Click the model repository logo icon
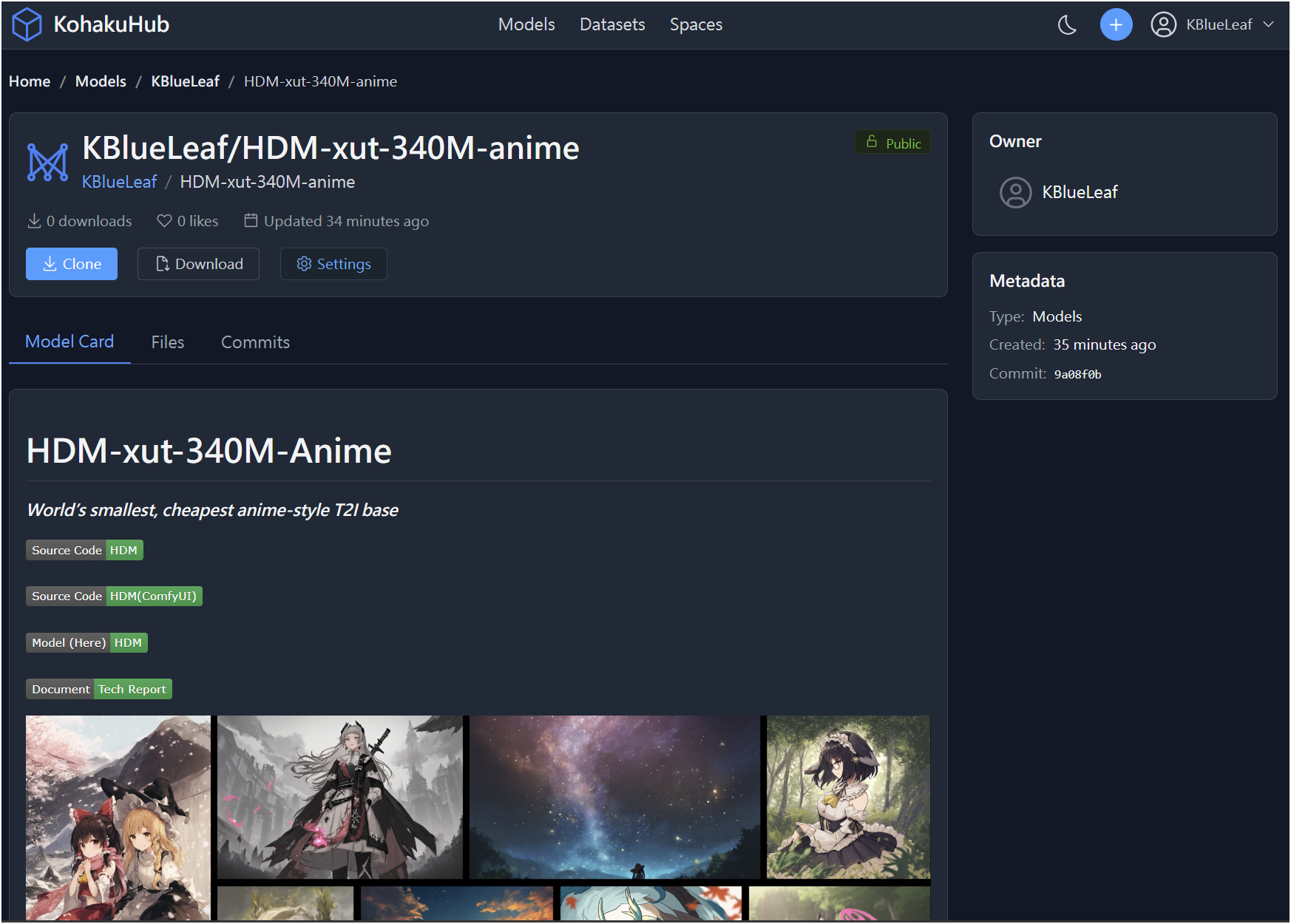The image size is (1291, 924). (47, 162)
